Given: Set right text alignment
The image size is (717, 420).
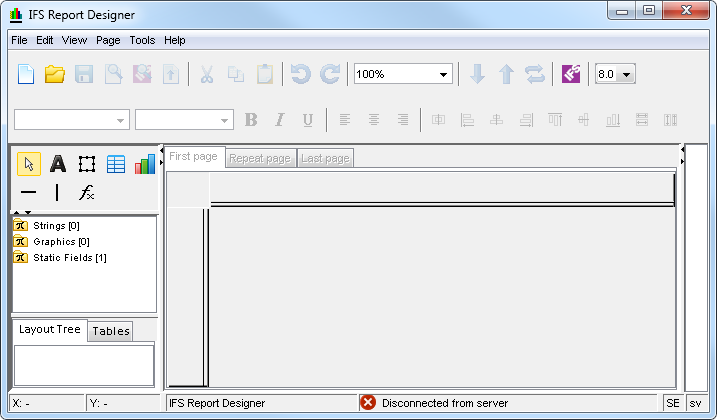Looking at the screenshot, I should 403,120.
